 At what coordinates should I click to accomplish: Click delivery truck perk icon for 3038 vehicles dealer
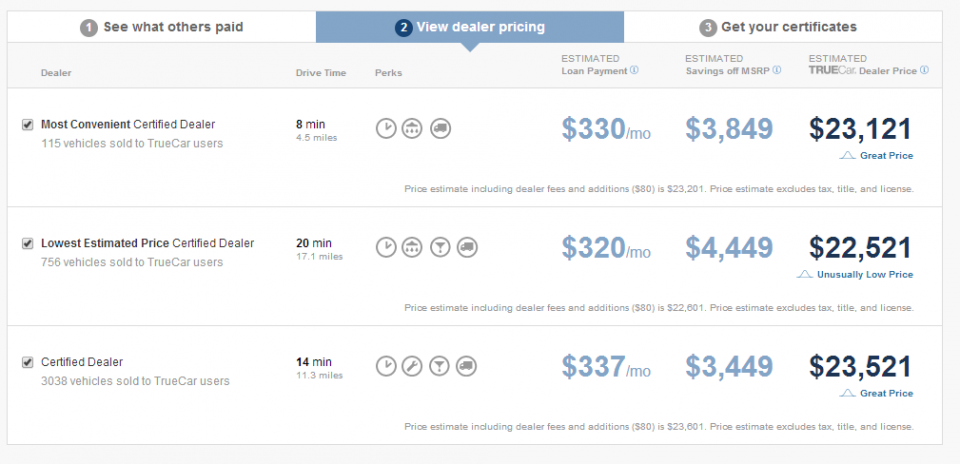tap(467, 366)
